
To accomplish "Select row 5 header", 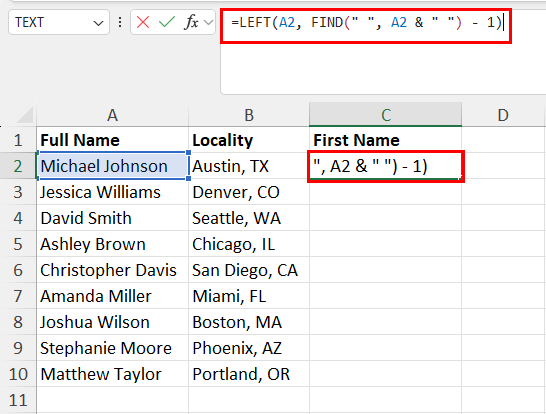I will 18,244.
